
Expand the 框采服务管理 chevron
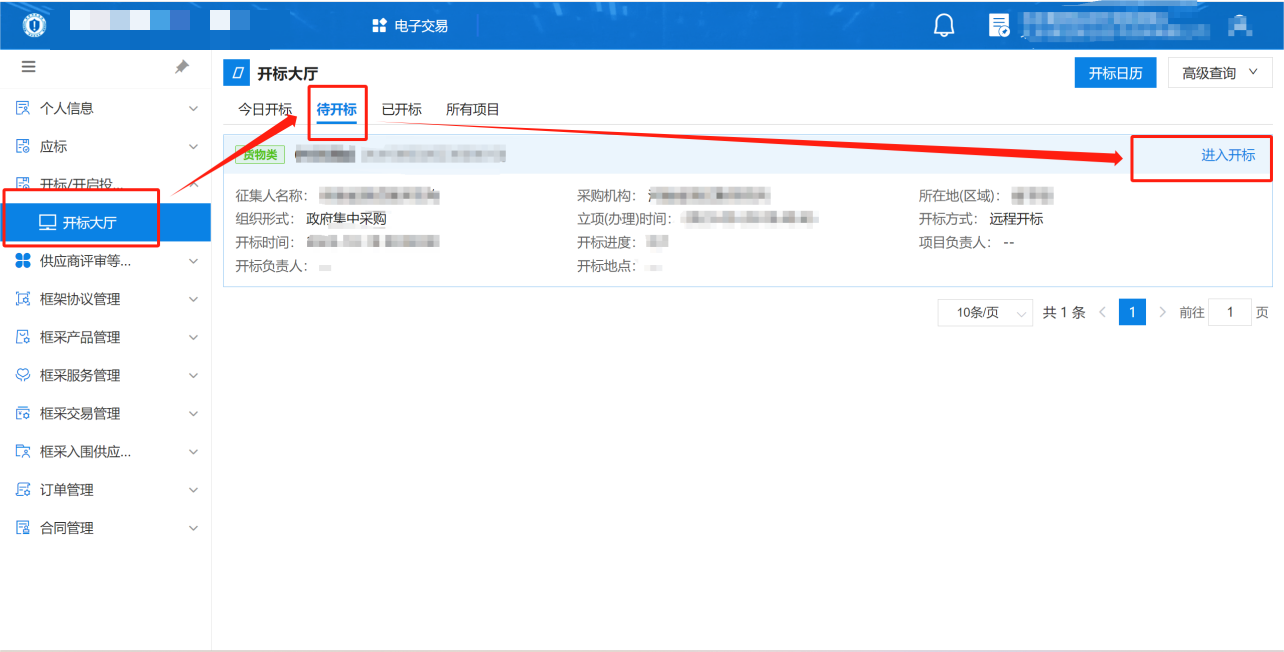(x=193, y=375)
